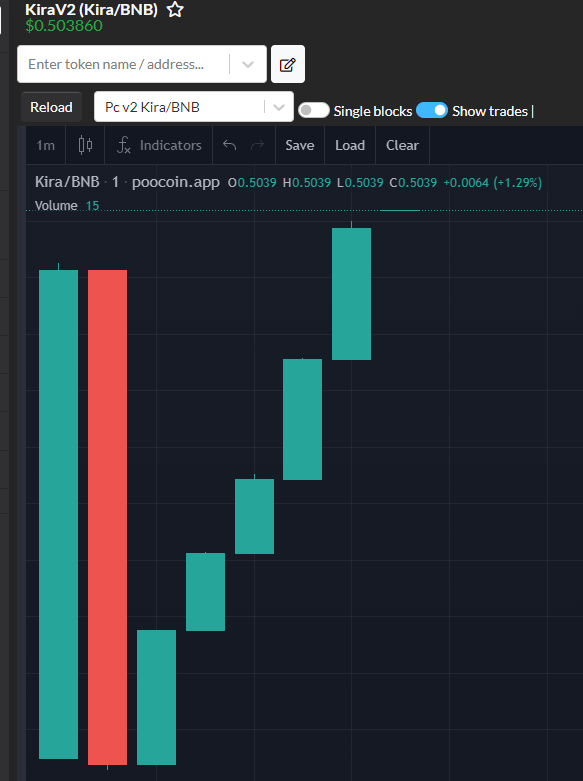Select the Volume 15 indicator label
The width and height of the screenshot is (583, 781).
pyautogui.click(x=67, y=206)
